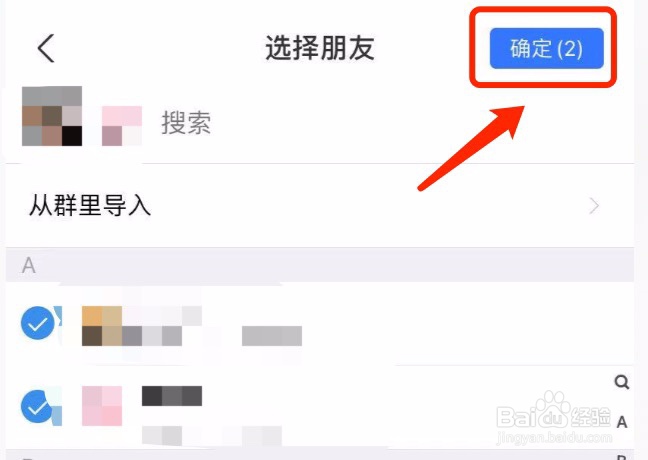This screenshot has width=648, height=460.
Task: Remove the brown-gray selected avatar beside the search field
Action: tap(52, 116)
